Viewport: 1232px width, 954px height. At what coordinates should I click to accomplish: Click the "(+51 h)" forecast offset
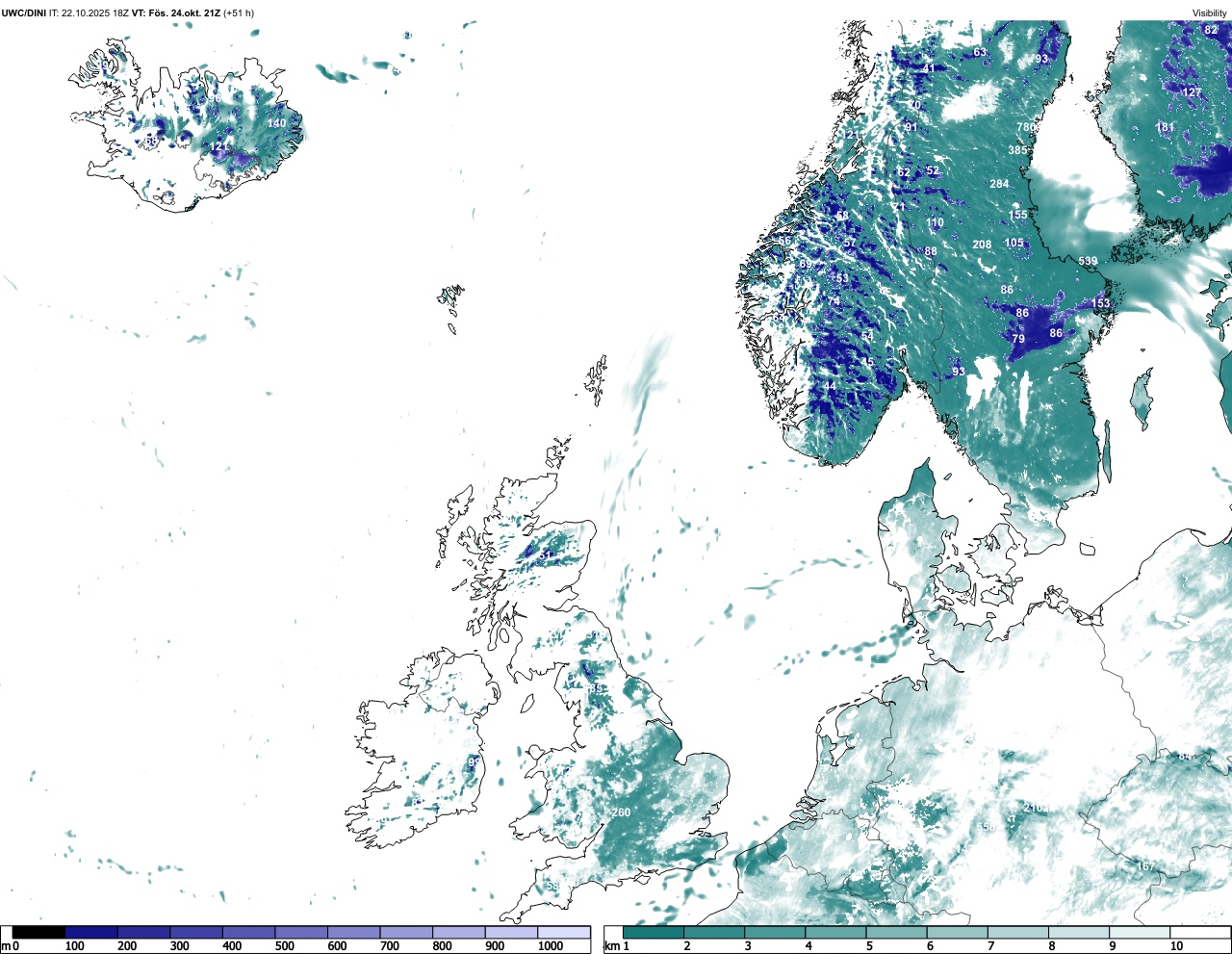pos(239,13)
